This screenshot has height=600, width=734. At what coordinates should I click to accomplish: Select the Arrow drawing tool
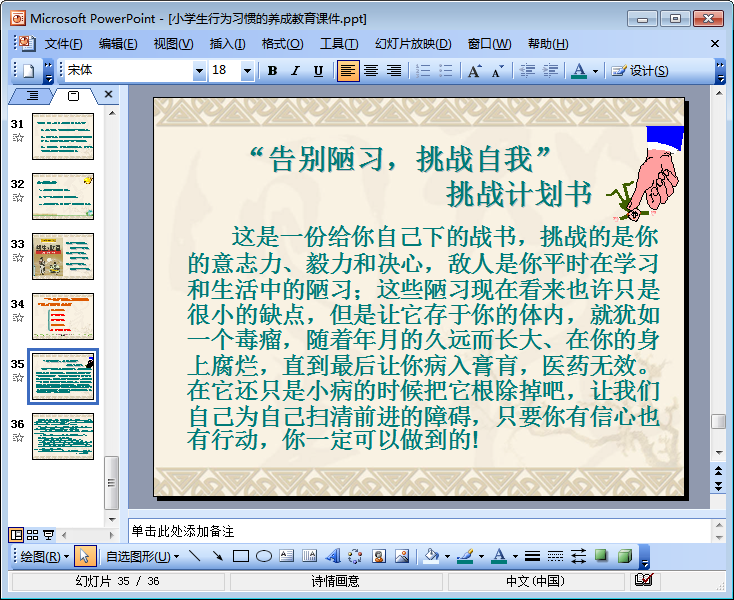coord(218,556)
